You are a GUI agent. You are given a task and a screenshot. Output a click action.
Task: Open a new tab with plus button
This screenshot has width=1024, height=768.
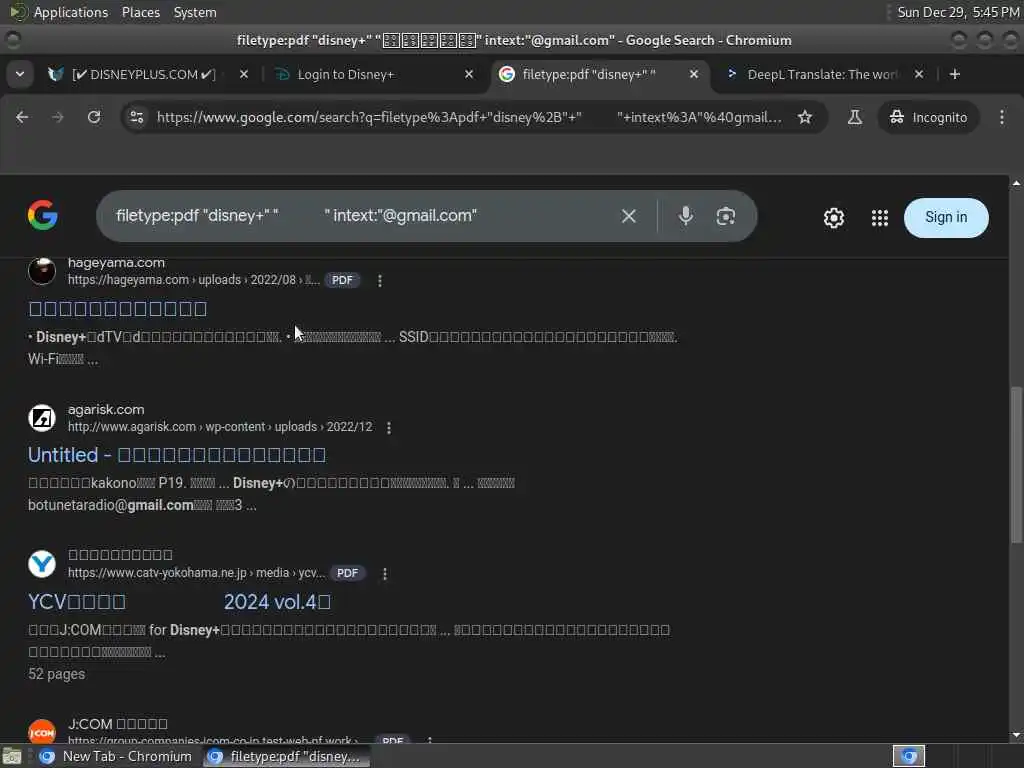coord(955,74)
